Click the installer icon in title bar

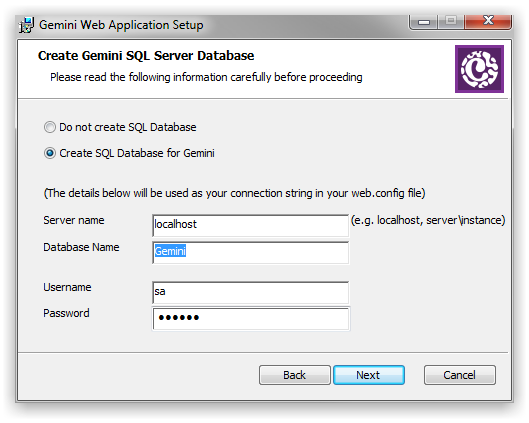pos(26,25)
